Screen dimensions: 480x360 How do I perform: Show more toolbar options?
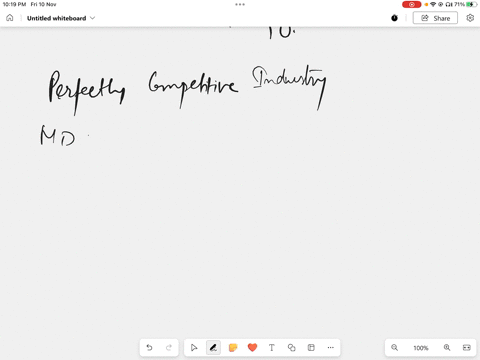click(330, 348)
